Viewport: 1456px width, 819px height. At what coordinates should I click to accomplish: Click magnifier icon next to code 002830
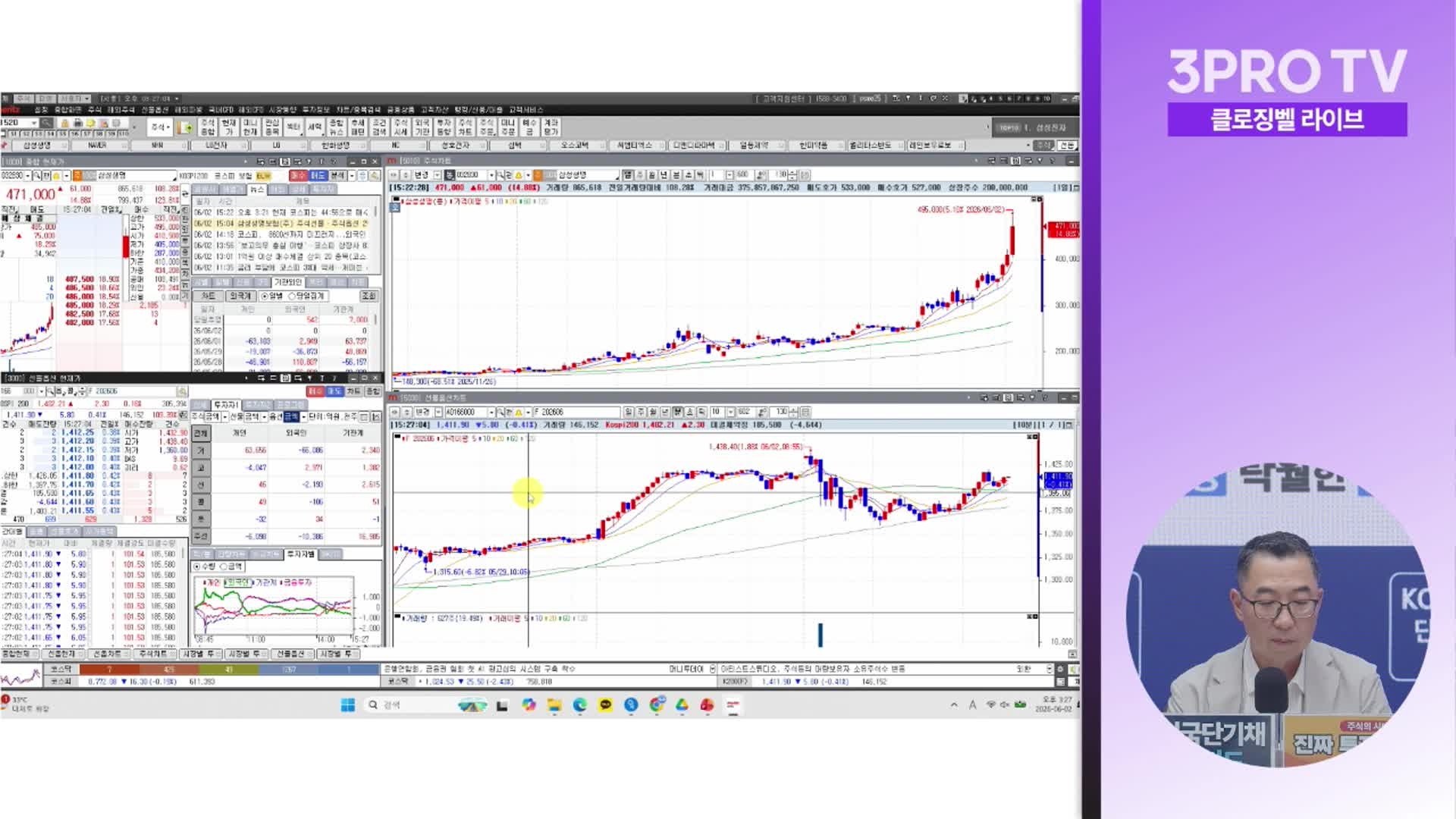coord(36,176)
